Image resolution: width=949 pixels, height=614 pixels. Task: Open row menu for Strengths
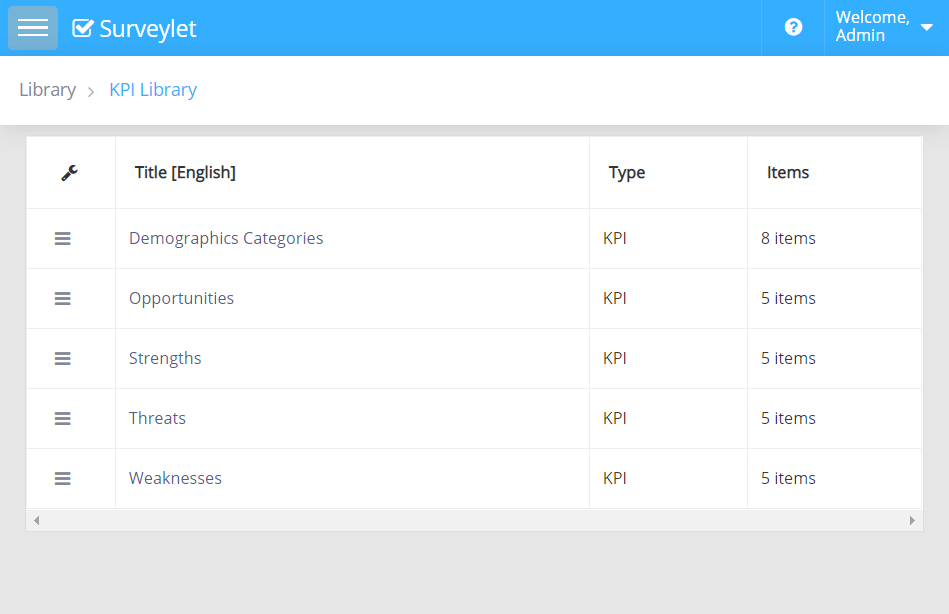[x=62, y=359]
